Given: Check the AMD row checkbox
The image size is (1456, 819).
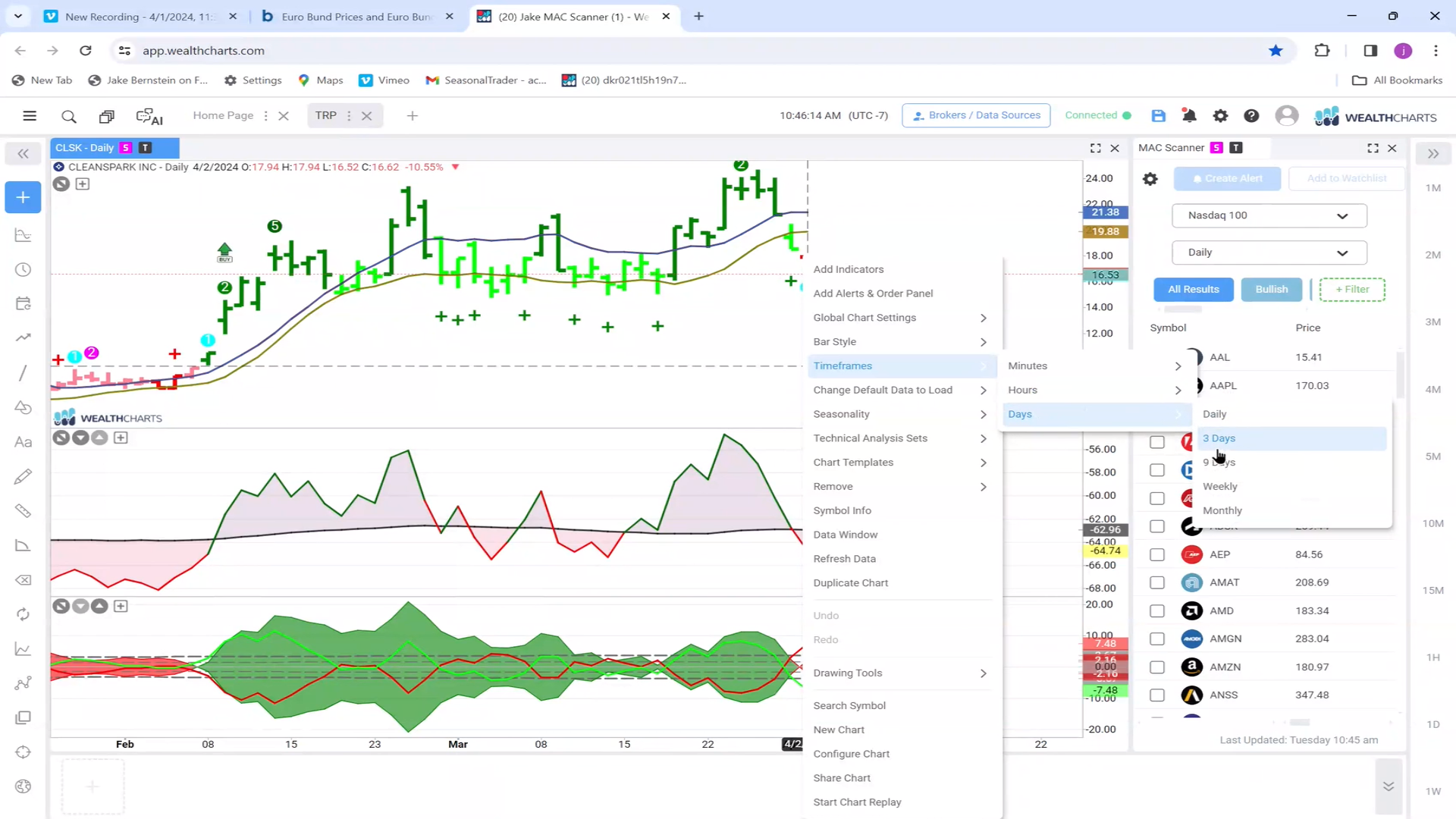Looking at the screenshot, I should tap(1156, 610).
